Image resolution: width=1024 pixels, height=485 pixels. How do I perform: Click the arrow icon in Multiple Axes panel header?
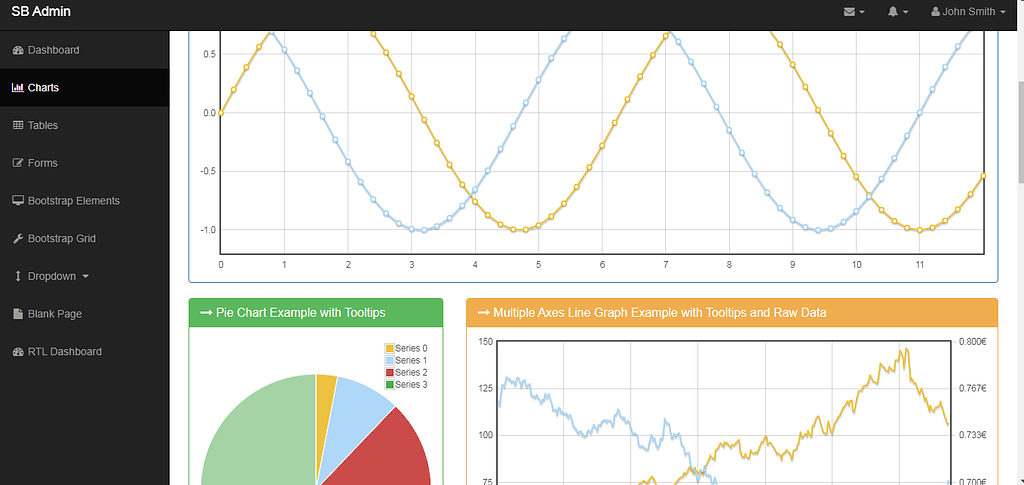tap(484, 313)
